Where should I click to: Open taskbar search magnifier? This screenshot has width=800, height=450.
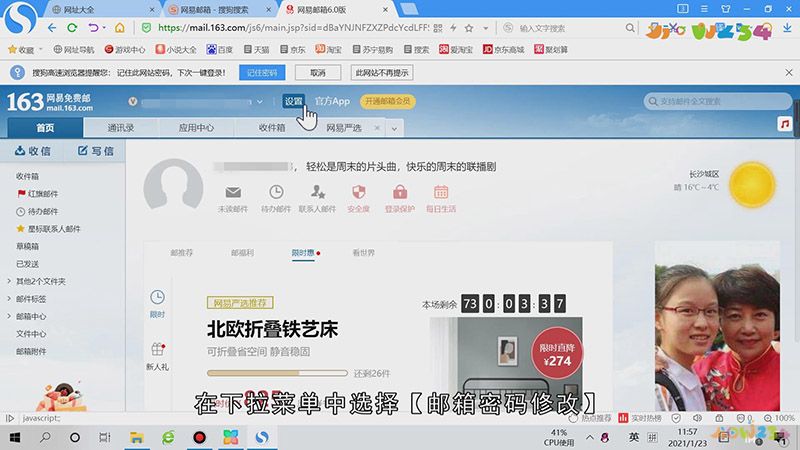(45, 438)
